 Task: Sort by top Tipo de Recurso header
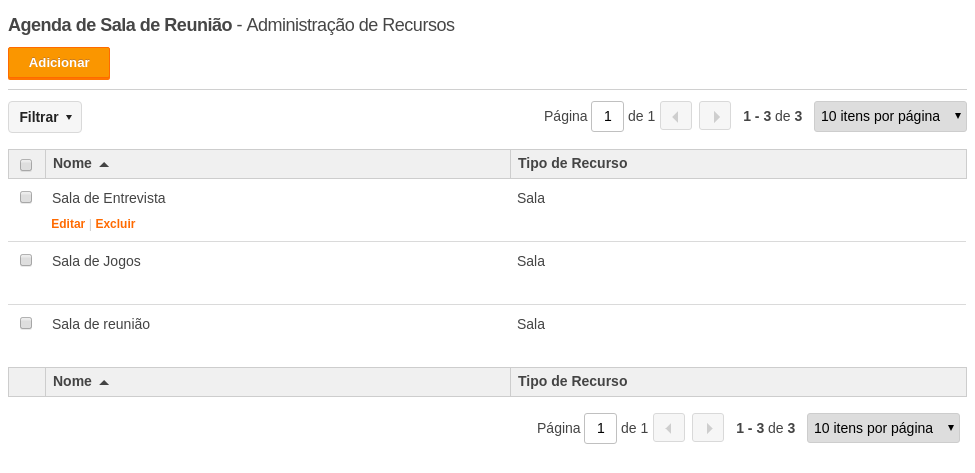pos(572,163)
